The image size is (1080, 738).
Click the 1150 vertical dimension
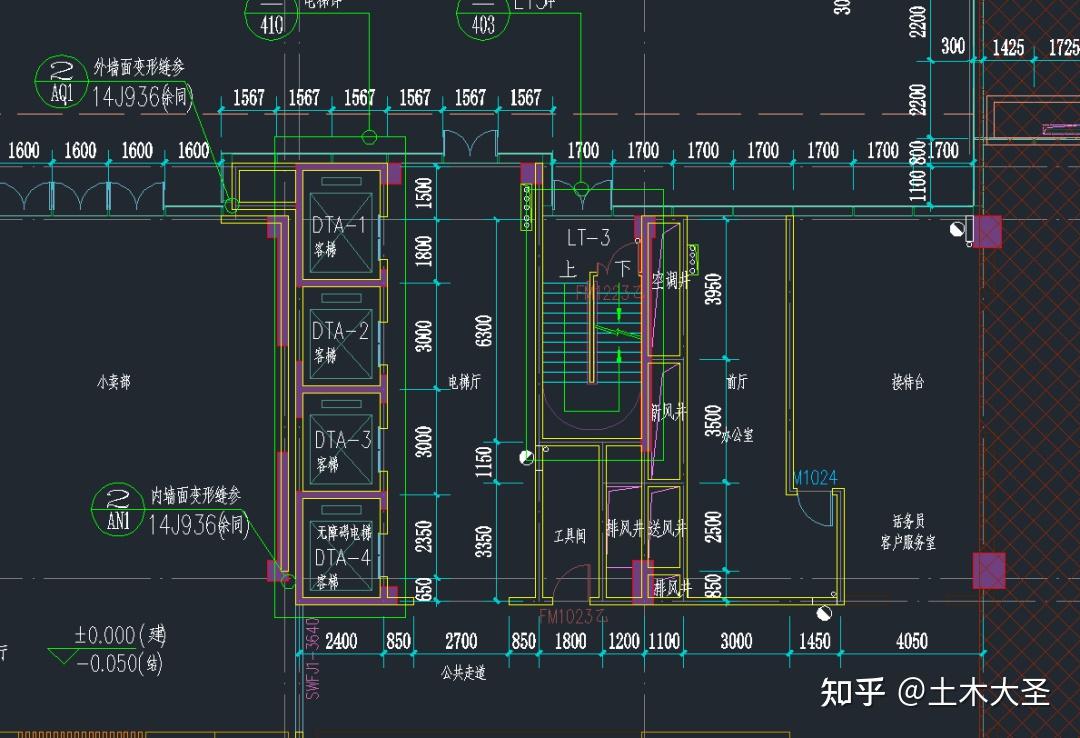pos(484,462)
